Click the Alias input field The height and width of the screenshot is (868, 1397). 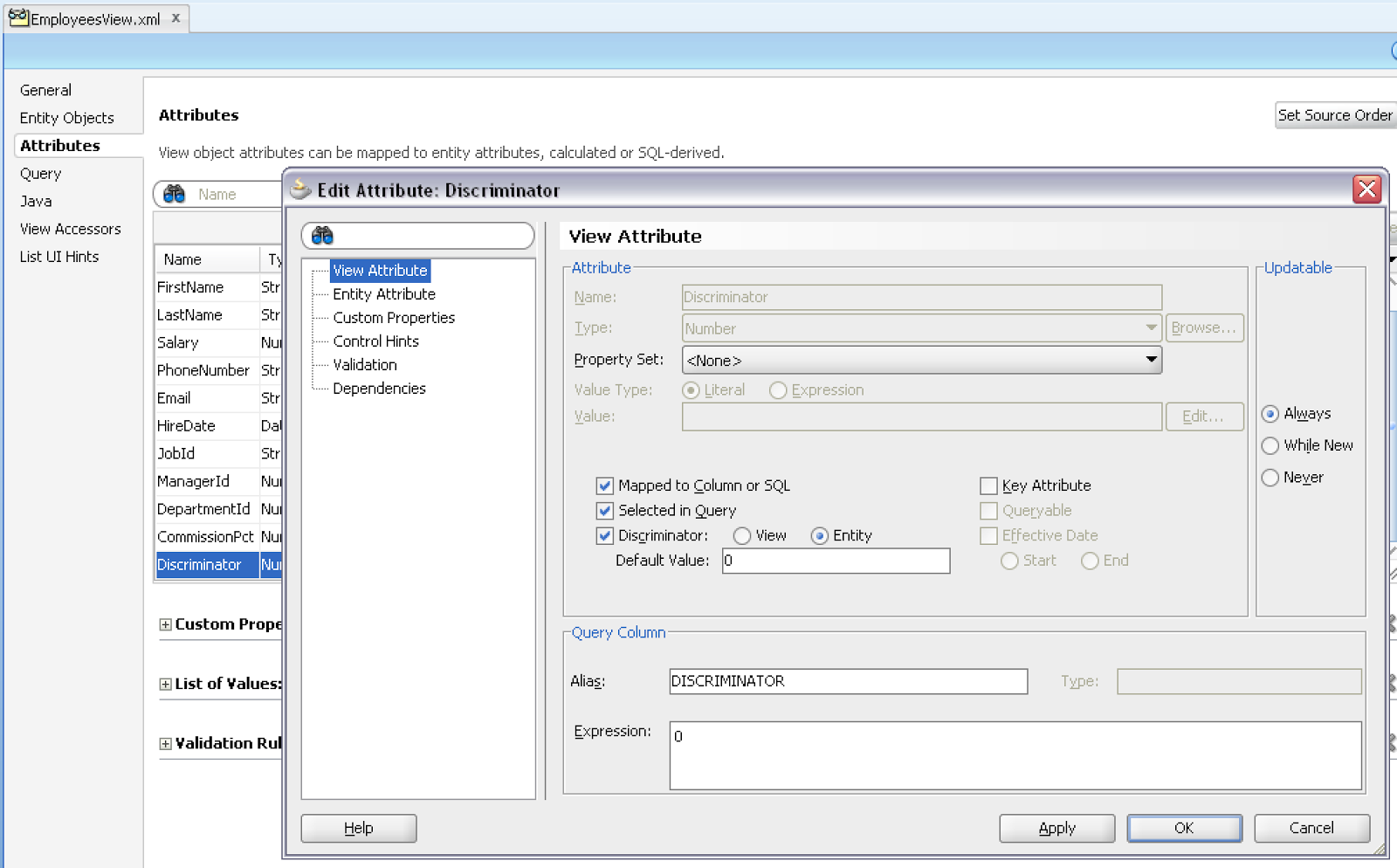point(849,681)
